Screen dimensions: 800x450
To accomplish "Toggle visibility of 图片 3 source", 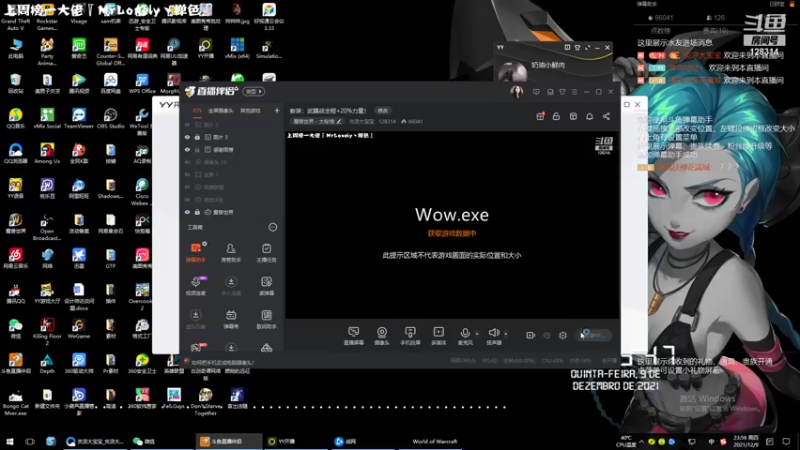I will pos(187,137).
